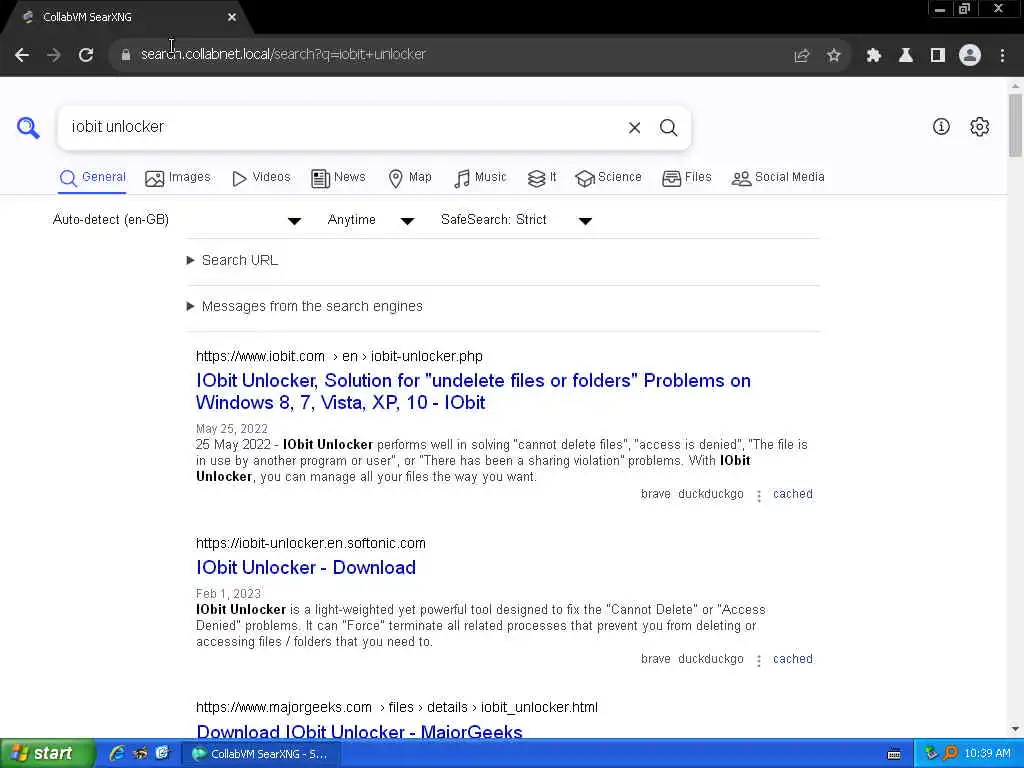Screen dimensions: 1024x768
Task: Switch to the Images category
Action: [x=178, y=178]
